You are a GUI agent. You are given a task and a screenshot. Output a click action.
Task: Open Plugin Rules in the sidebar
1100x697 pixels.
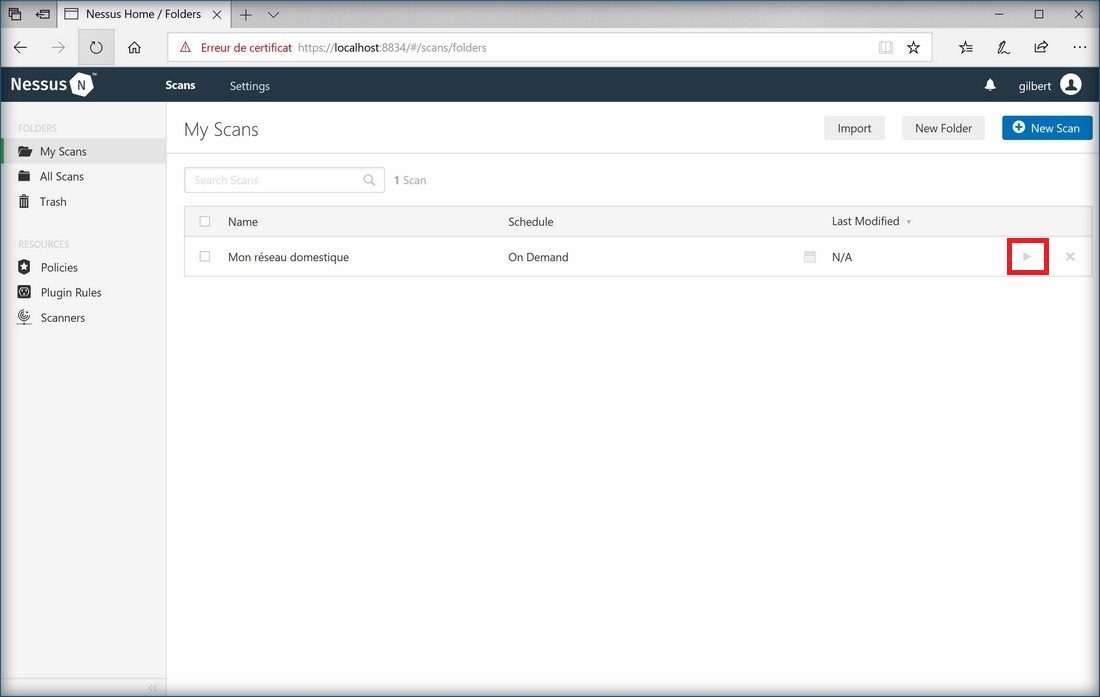pos(70,293)
